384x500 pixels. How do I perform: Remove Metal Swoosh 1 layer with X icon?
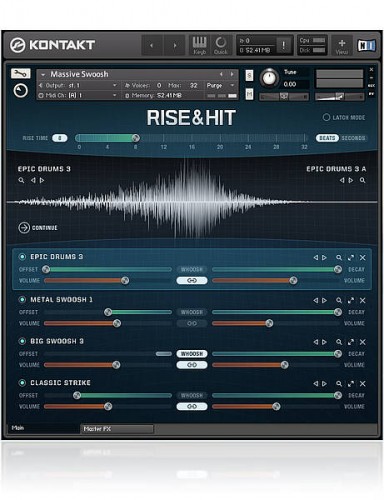click(x=363, y=300)
